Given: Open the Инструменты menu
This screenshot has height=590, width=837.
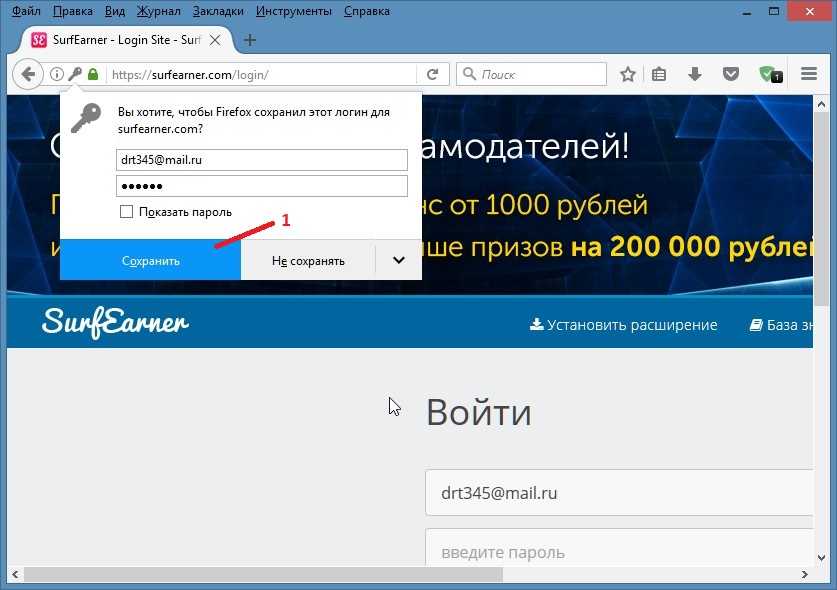Looking at the screenshot, I should pos(294,11).
